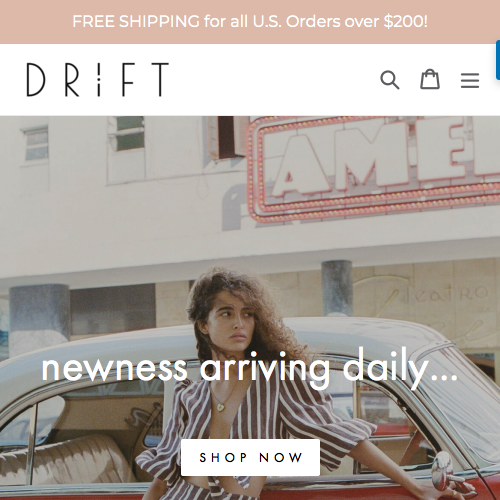Open the search magnifier icon

pos(390,80)
